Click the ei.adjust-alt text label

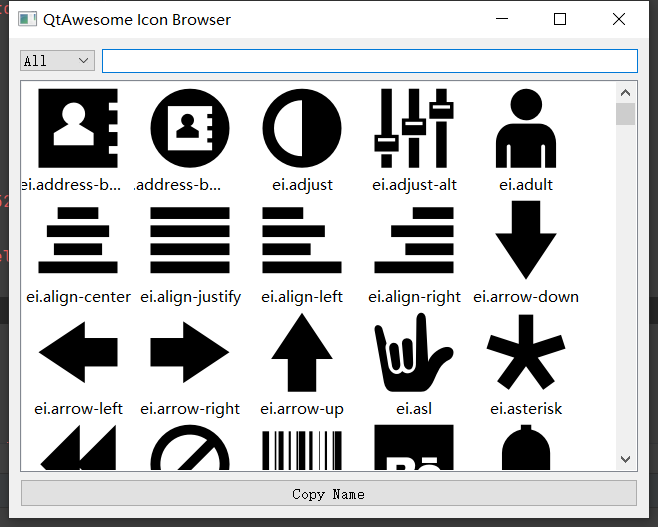(x=414, y=185)
